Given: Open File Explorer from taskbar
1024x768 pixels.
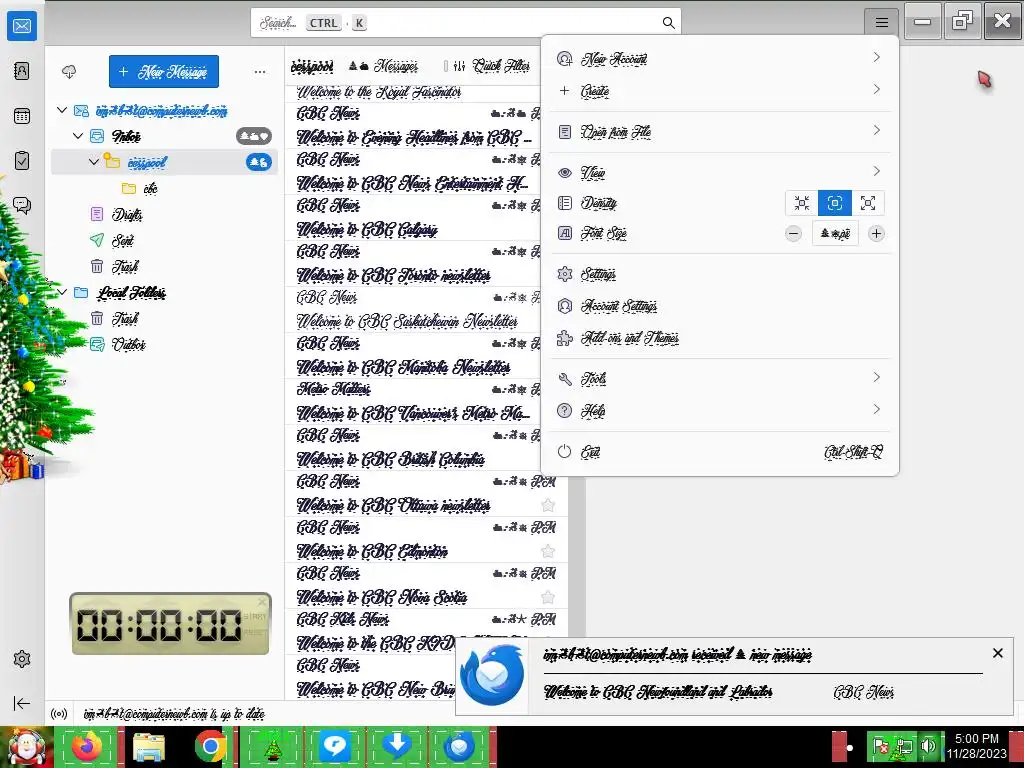Looking at the screenshot, I should tap(149, 746).
